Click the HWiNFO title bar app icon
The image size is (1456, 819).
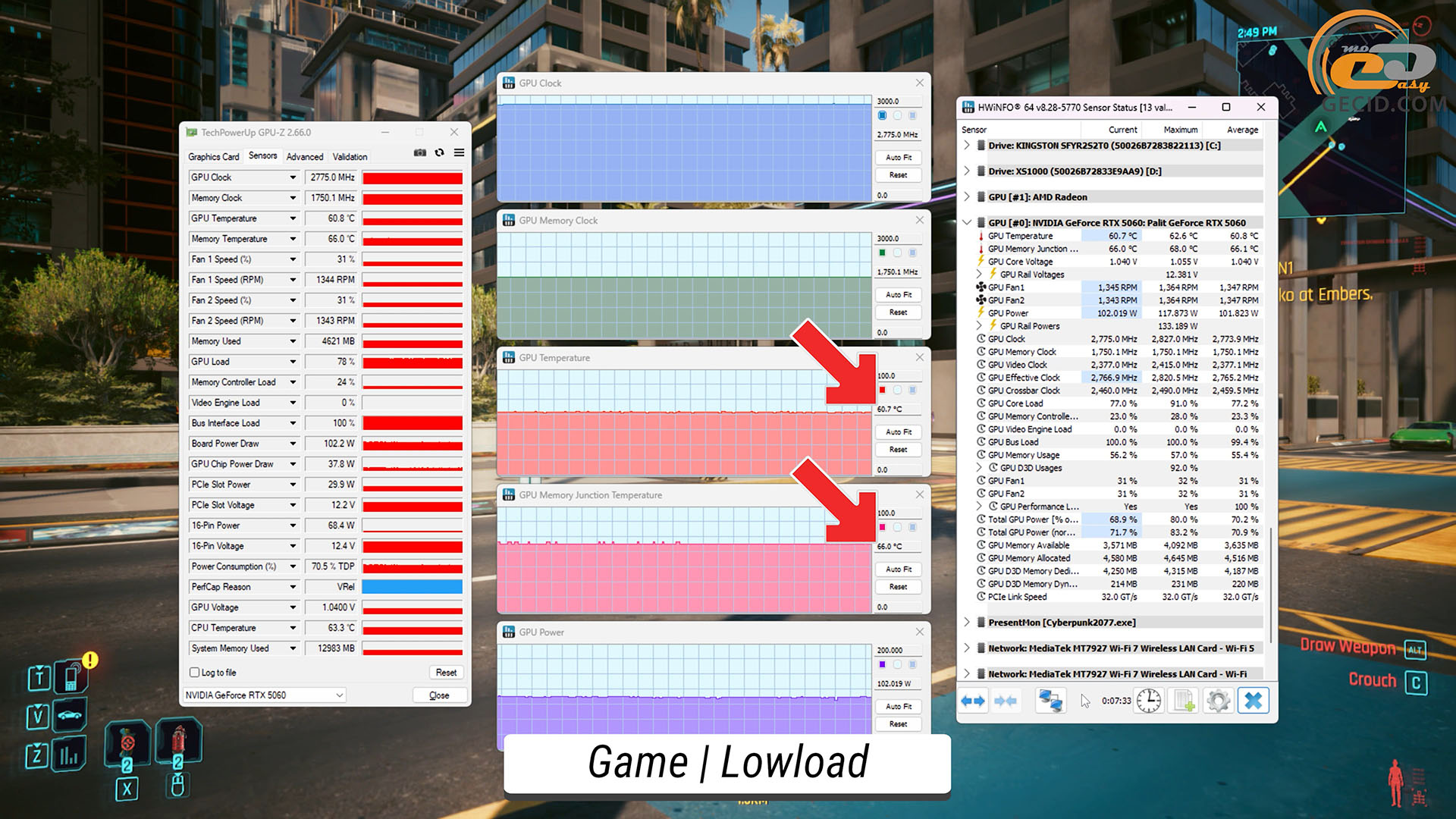(968, 107)
